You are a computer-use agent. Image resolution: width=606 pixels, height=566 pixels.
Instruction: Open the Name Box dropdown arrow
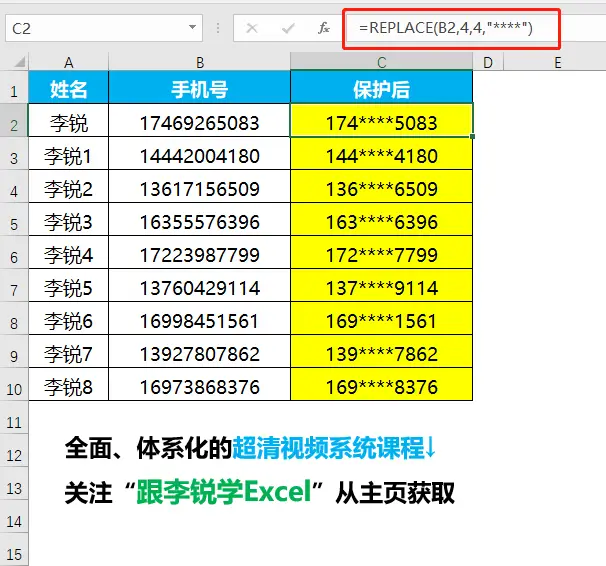pos(192,27)
